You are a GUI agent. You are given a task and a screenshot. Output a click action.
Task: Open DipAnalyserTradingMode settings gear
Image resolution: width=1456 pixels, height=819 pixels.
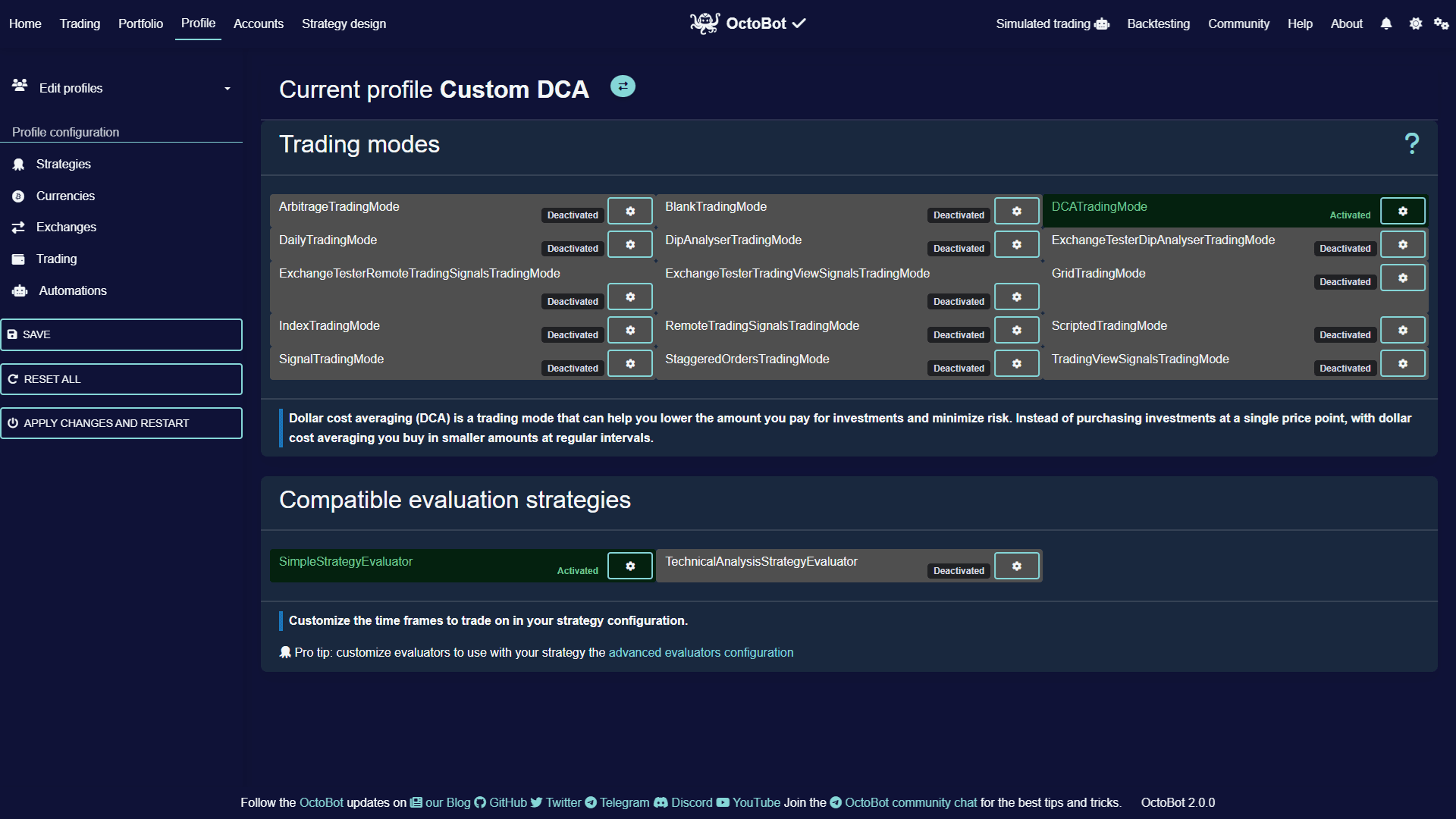pos(1016,244)
